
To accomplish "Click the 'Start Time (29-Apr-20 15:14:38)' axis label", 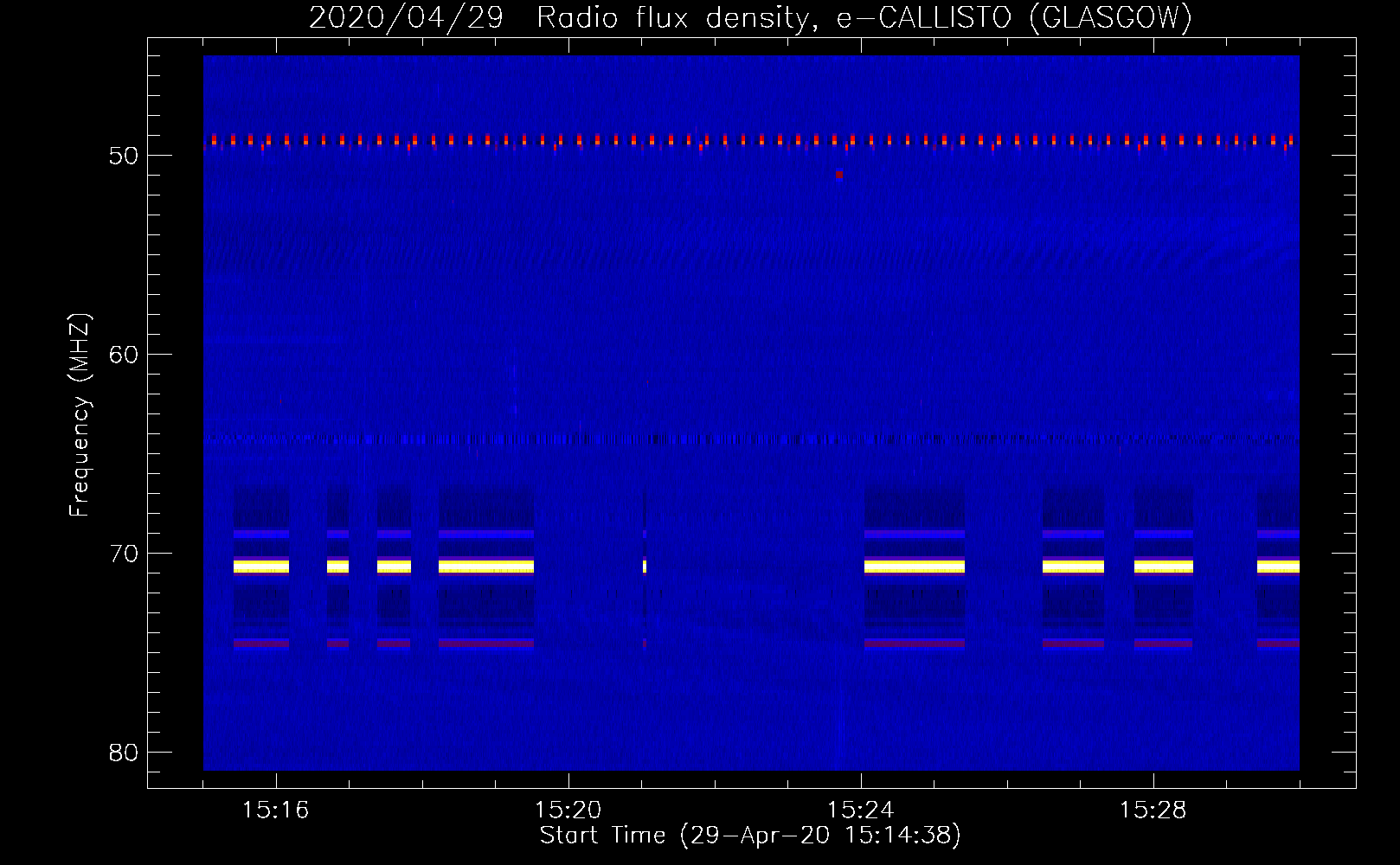I will point(750,836).
